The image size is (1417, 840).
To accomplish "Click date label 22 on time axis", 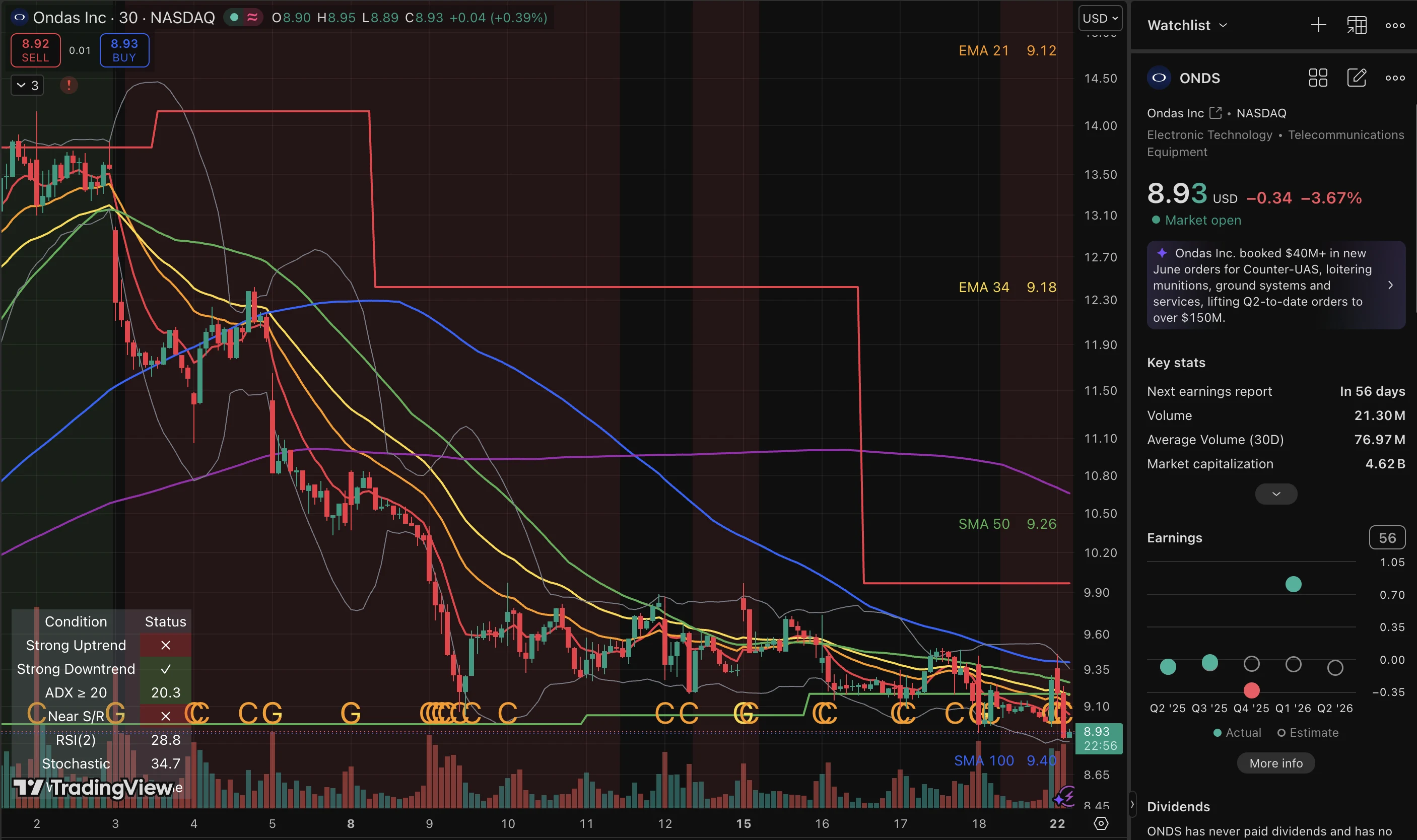I will click(x=1057, y=823).
